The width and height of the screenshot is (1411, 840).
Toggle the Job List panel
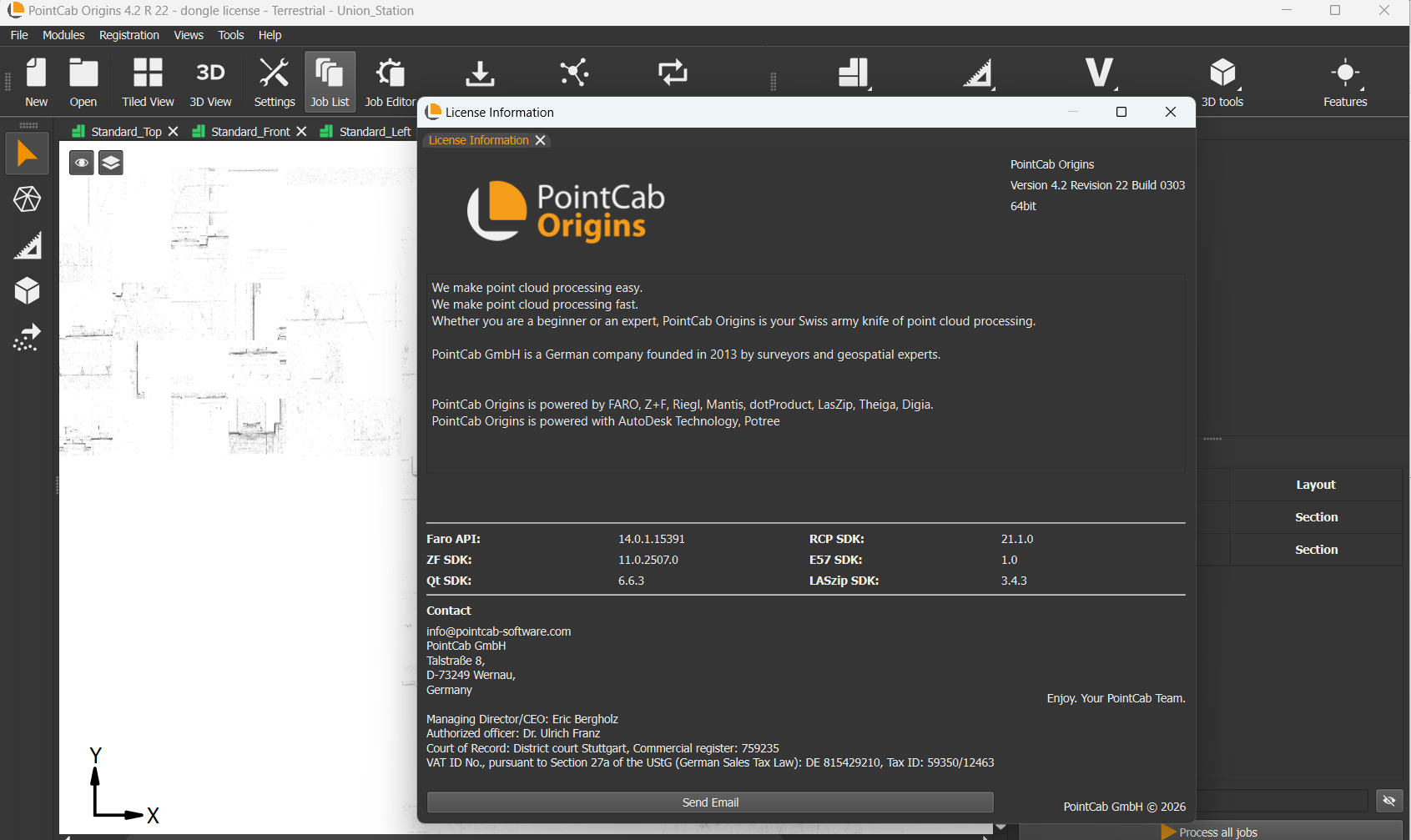pyautogui.click(x=330, y=82)
